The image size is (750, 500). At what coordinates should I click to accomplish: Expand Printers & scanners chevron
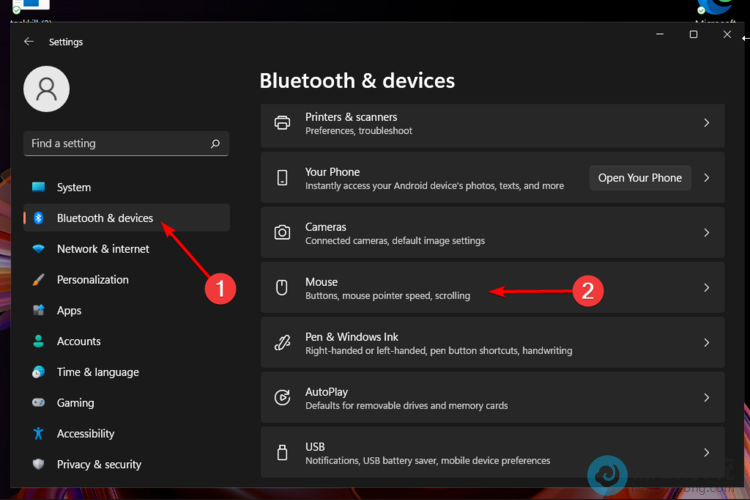[x=706, y=123]
